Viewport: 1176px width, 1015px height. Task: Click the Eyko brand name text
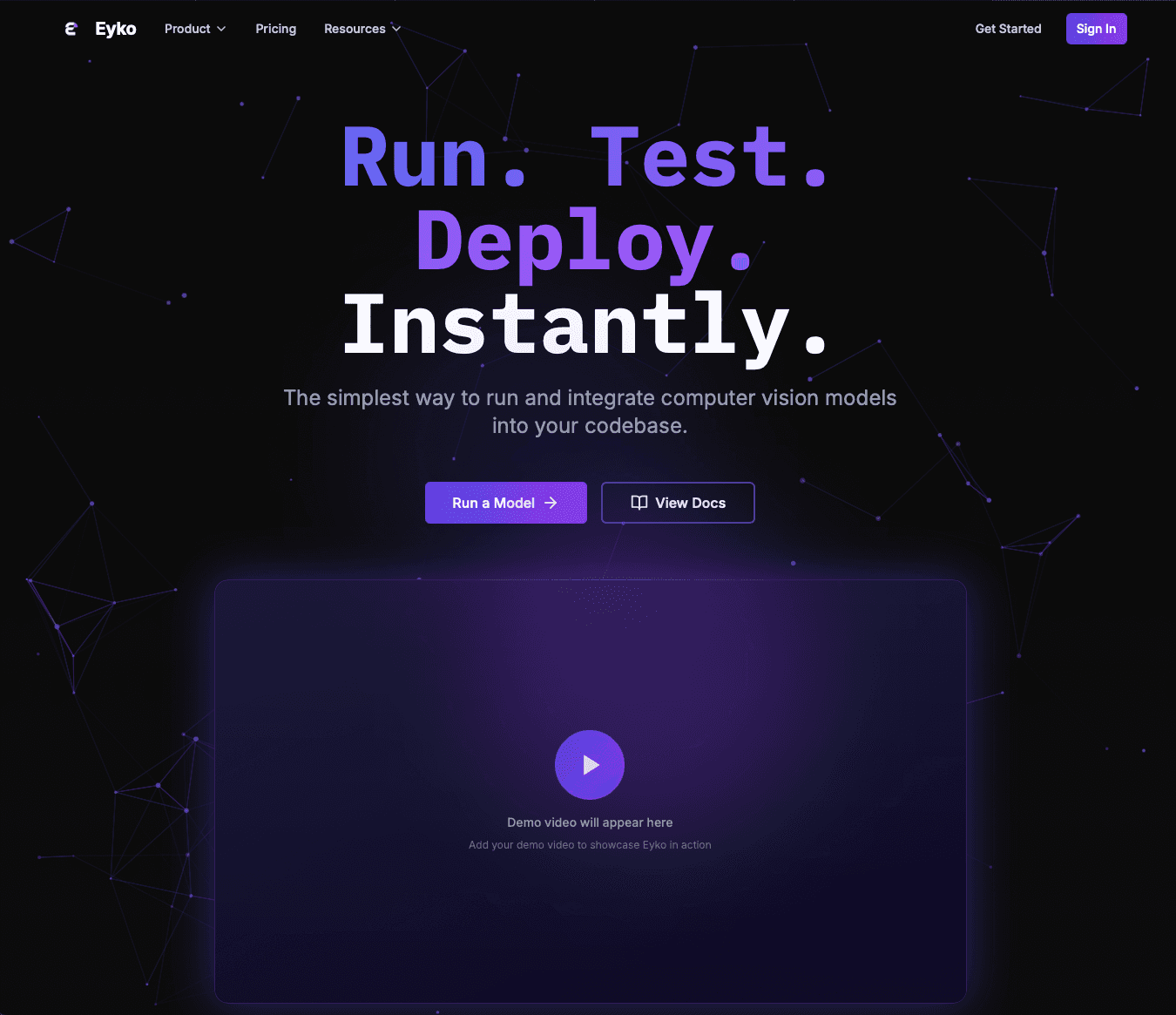coord(116,29)
